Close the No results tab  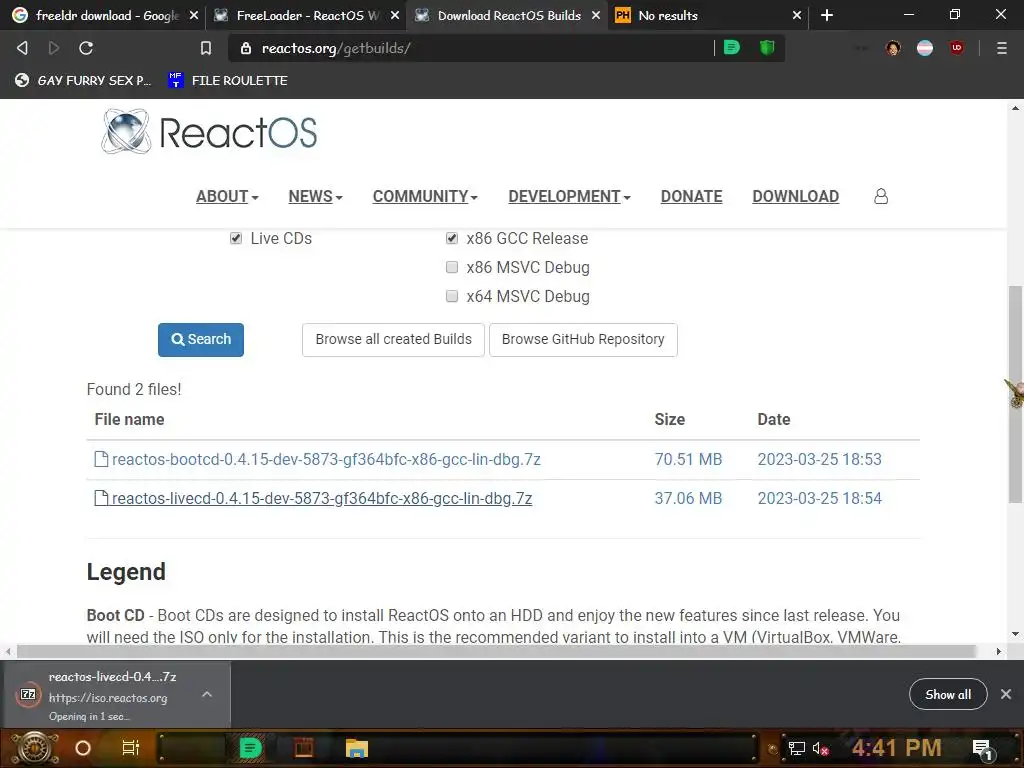tap(797, 15)
